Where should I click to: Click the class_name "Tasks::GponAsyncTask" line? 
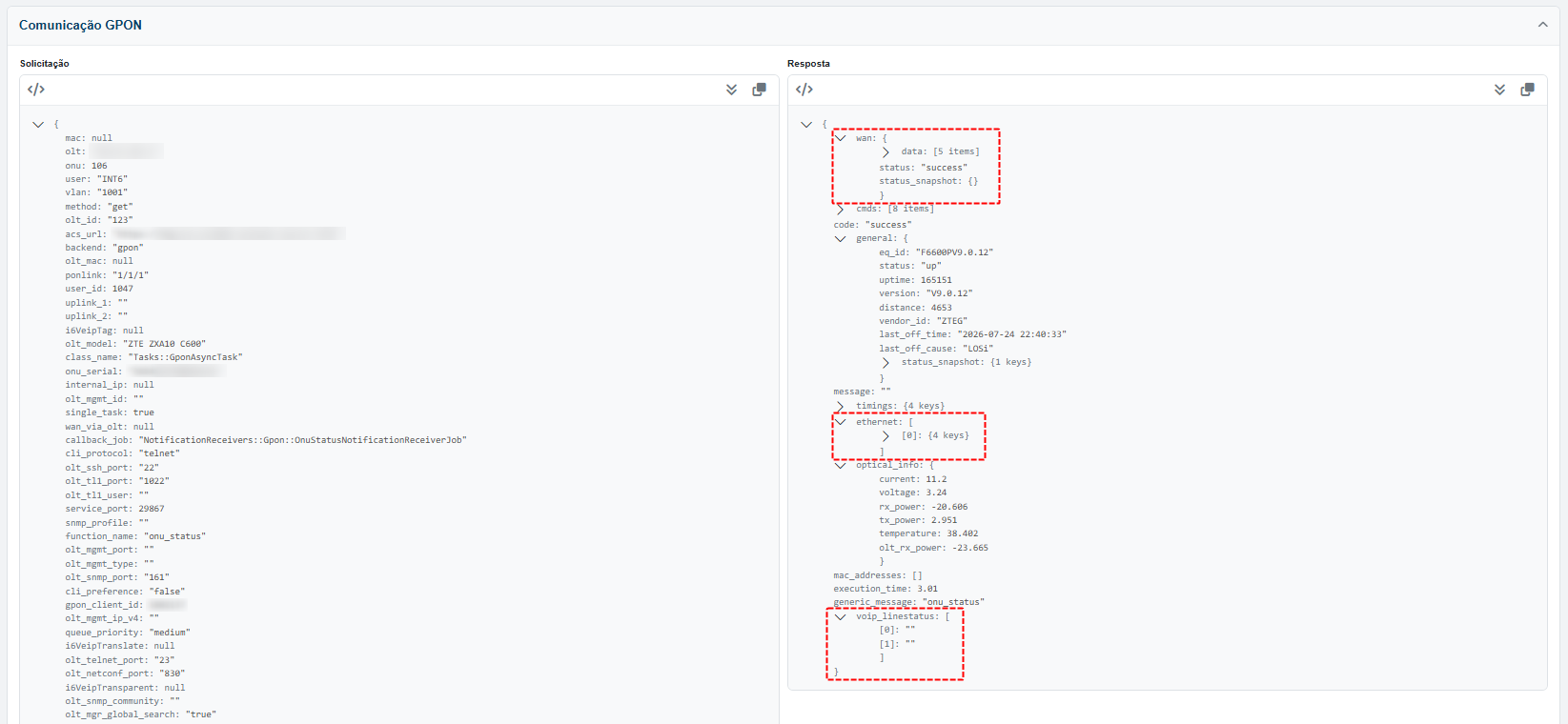pos(153,357)
